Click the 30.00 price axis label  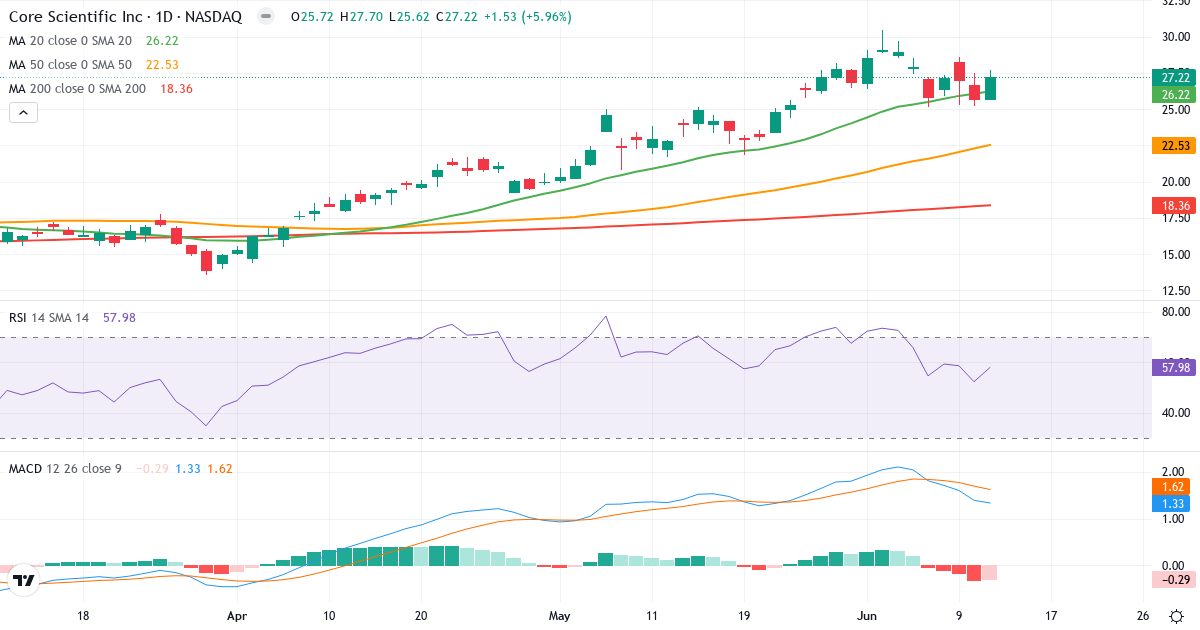[1174, 37]
